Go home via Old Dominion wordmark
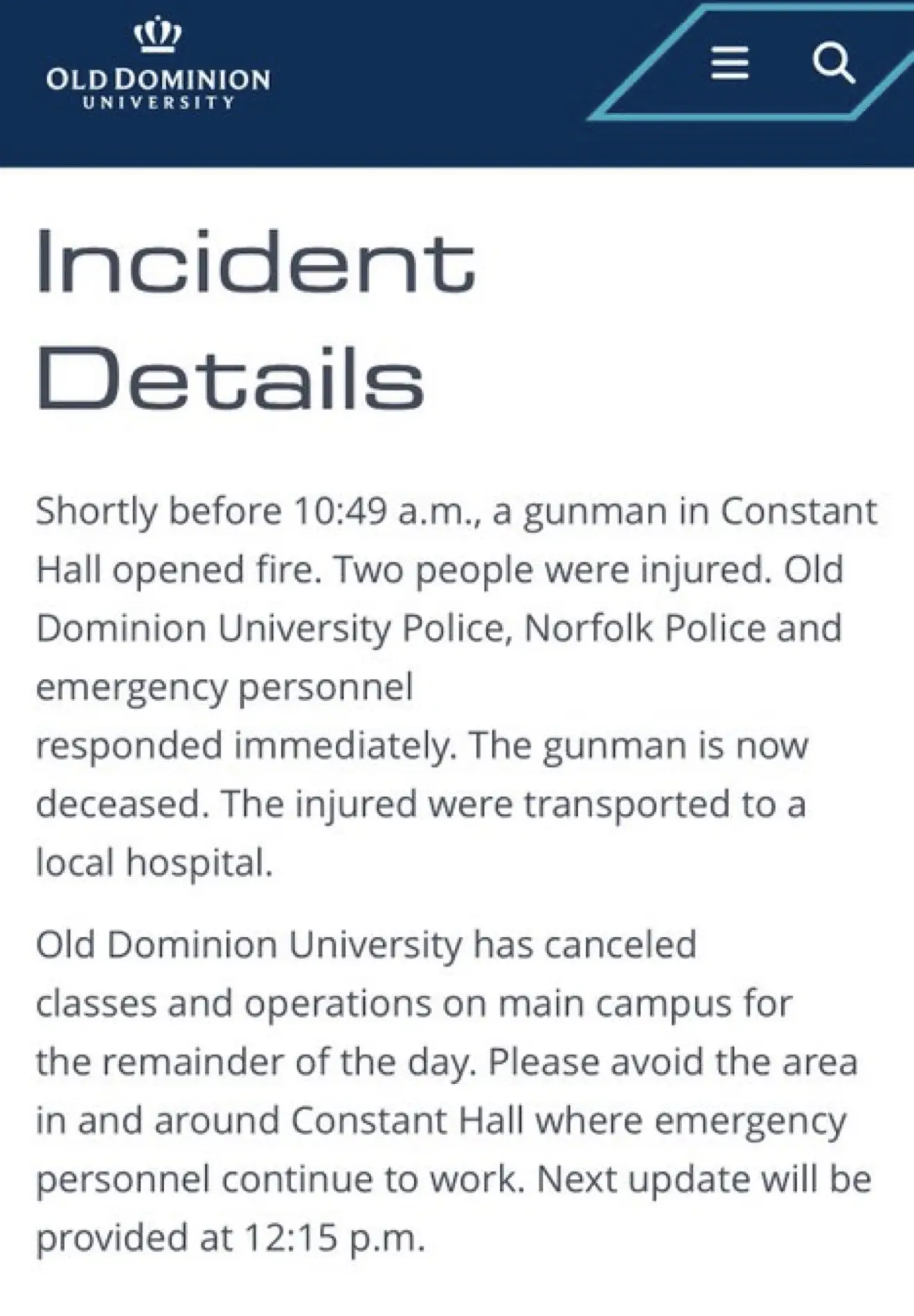The image size is (914, 1316). point(159,80)
